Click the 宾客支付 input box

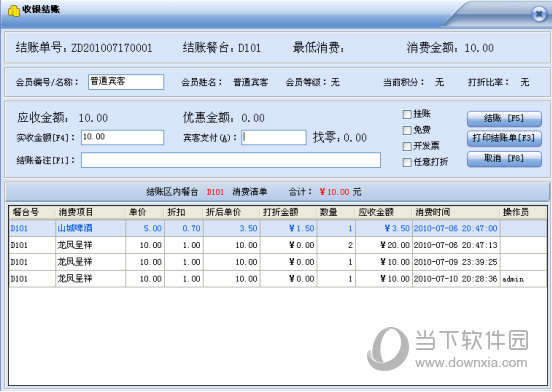pos(274,137)
